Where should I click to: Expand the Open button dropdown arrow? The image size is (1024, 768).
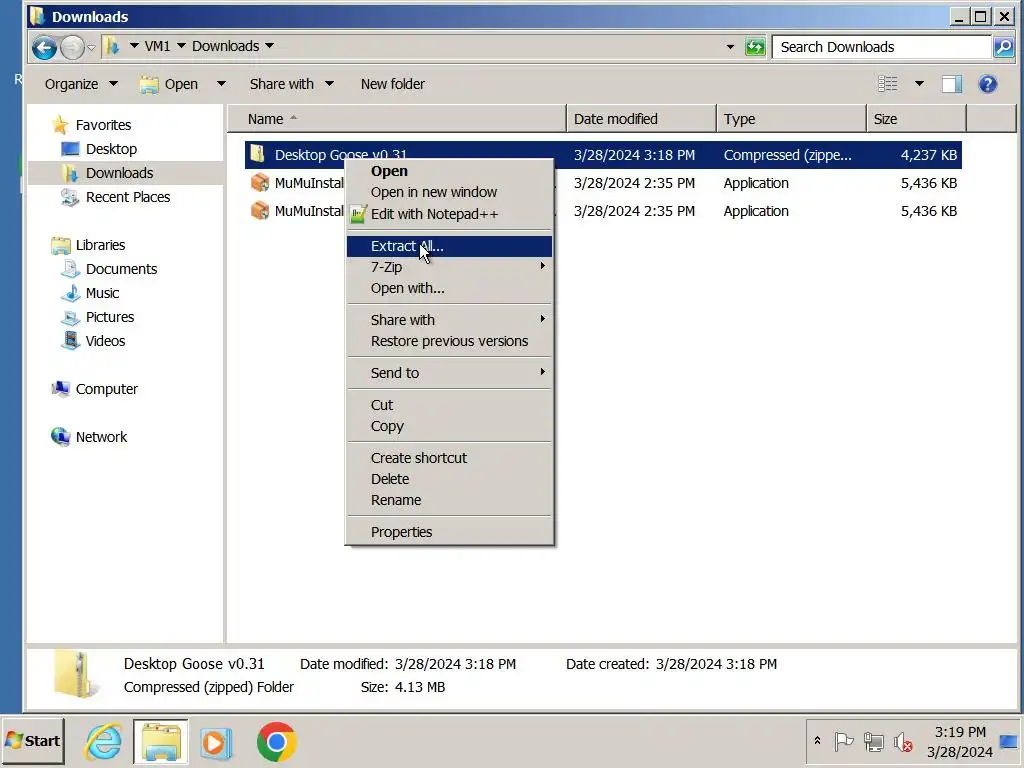221,84
